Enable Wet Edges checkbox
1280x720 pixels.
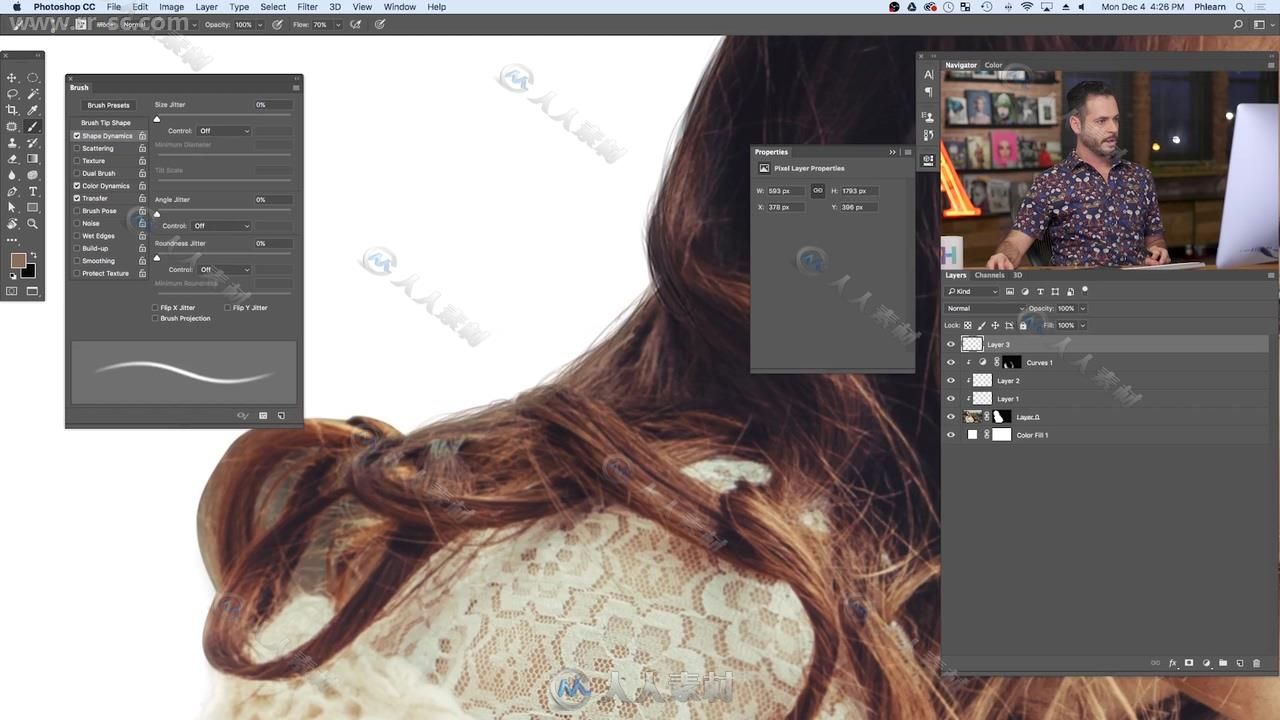coord(77,236)
